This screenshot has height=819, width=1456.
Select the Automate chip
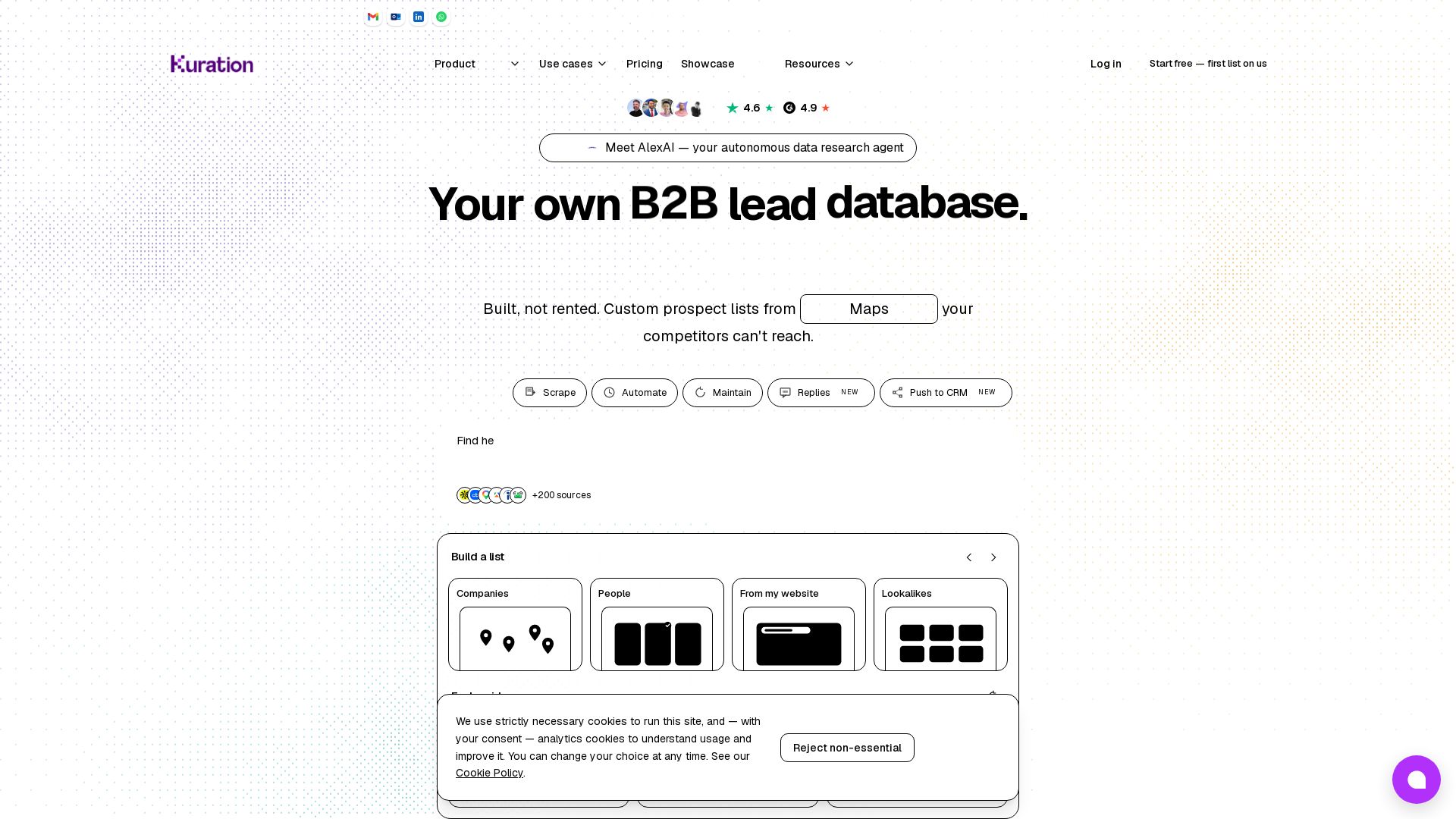[x=635, y=393]
